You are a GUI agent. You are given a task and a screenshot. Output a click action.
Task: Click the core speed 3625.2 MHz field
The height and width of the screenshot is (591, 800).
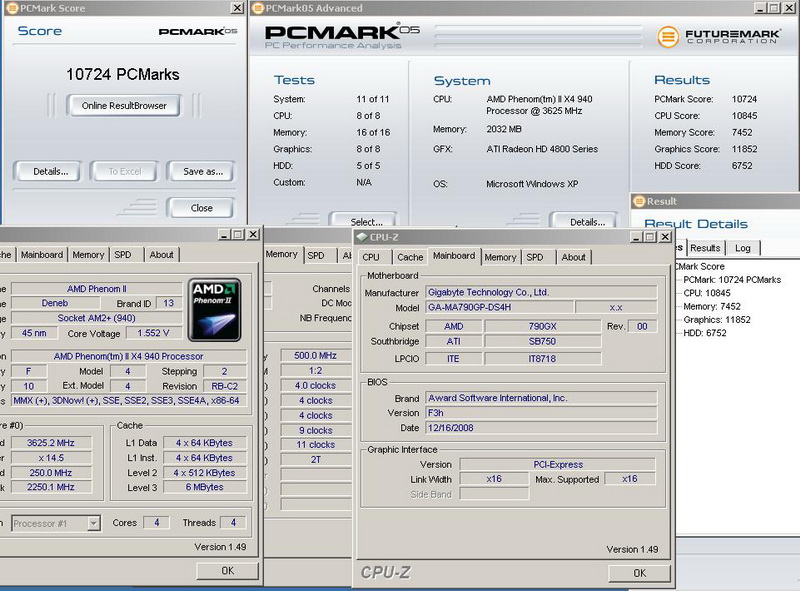tap(51, 442)
